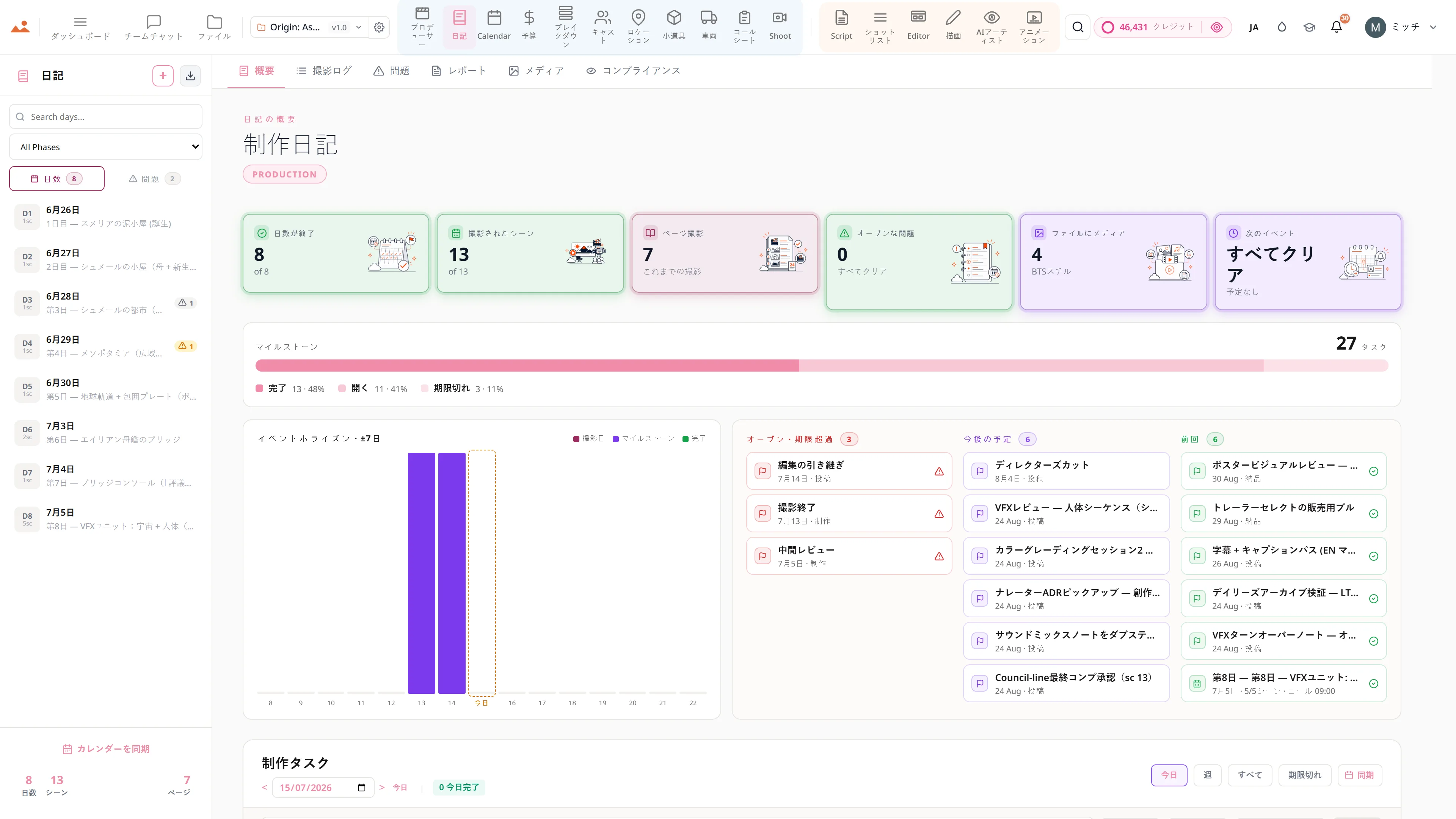Open the オープンな問題 stat card
Screen dimensions: 1456x819
pyautogui.click(x=918, y=262)
